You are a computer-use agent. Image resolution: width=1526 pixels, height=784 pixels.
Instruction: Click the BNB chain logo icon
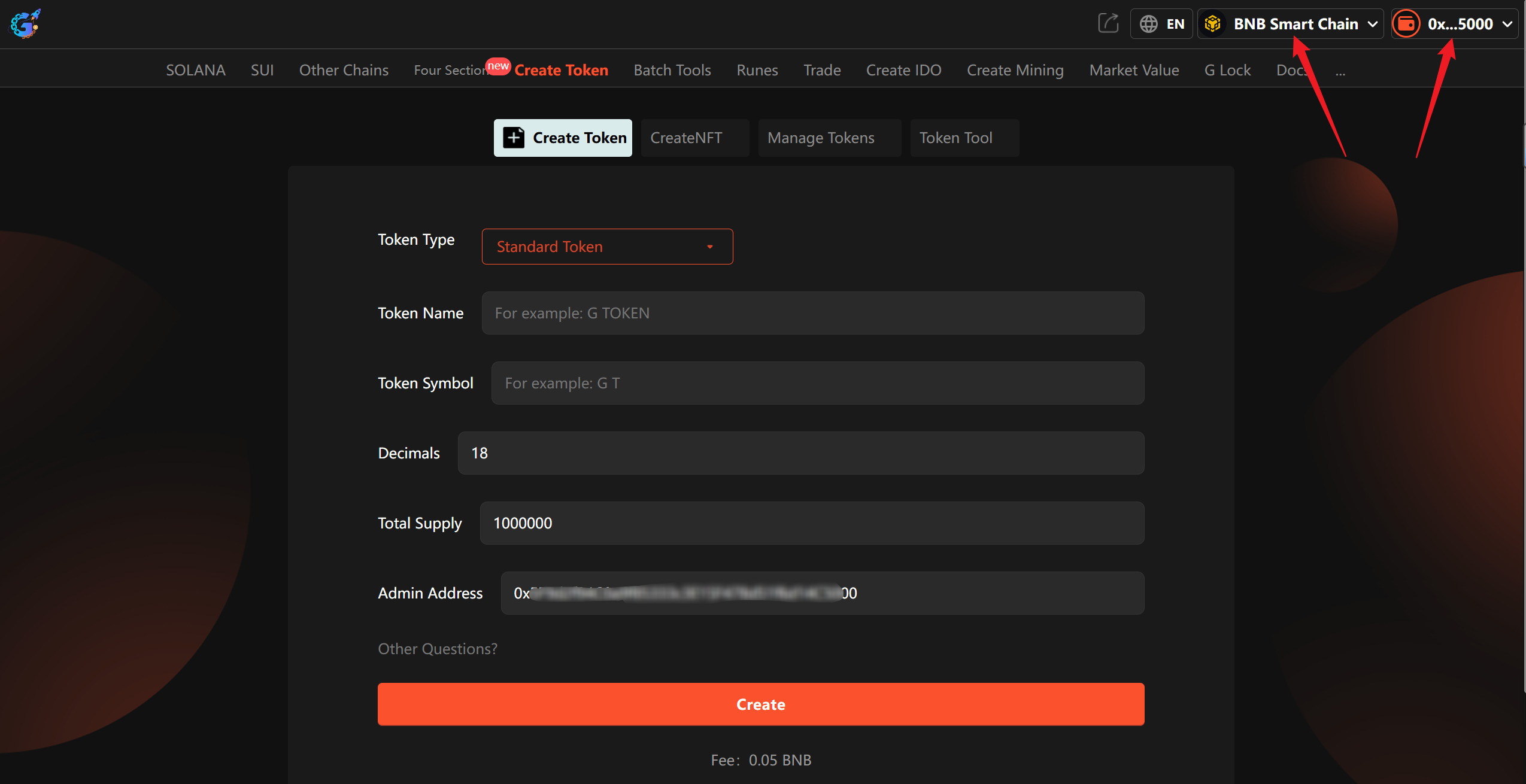pos(1213,24)
